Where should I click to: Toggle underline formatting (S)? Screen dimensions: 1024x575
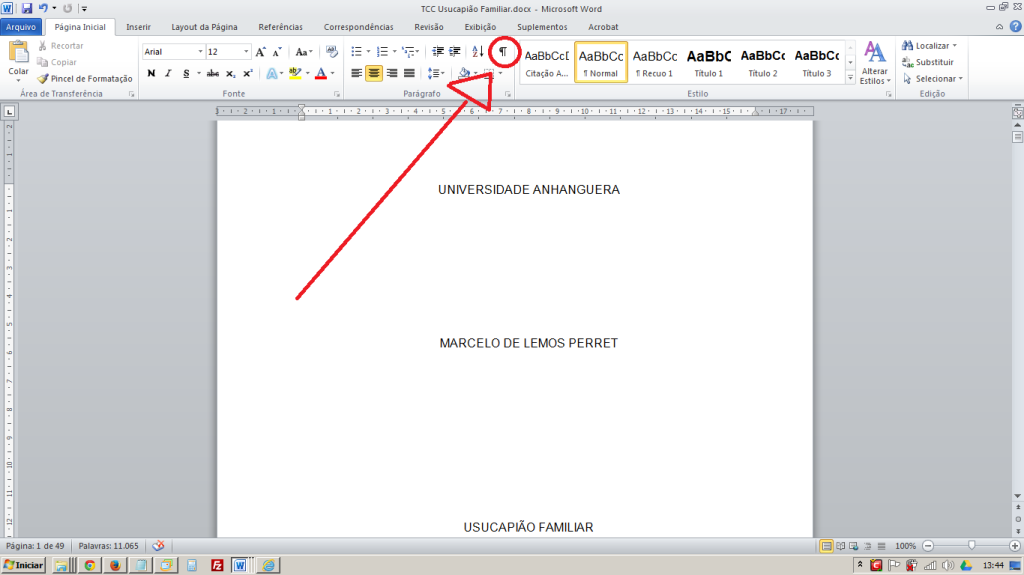coord(186,73)
